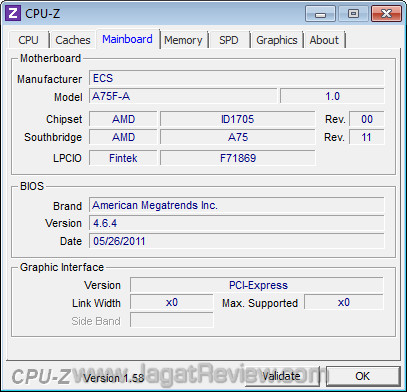
Task: Click the Version 1.58 label
Action: [x=114, y=378]
